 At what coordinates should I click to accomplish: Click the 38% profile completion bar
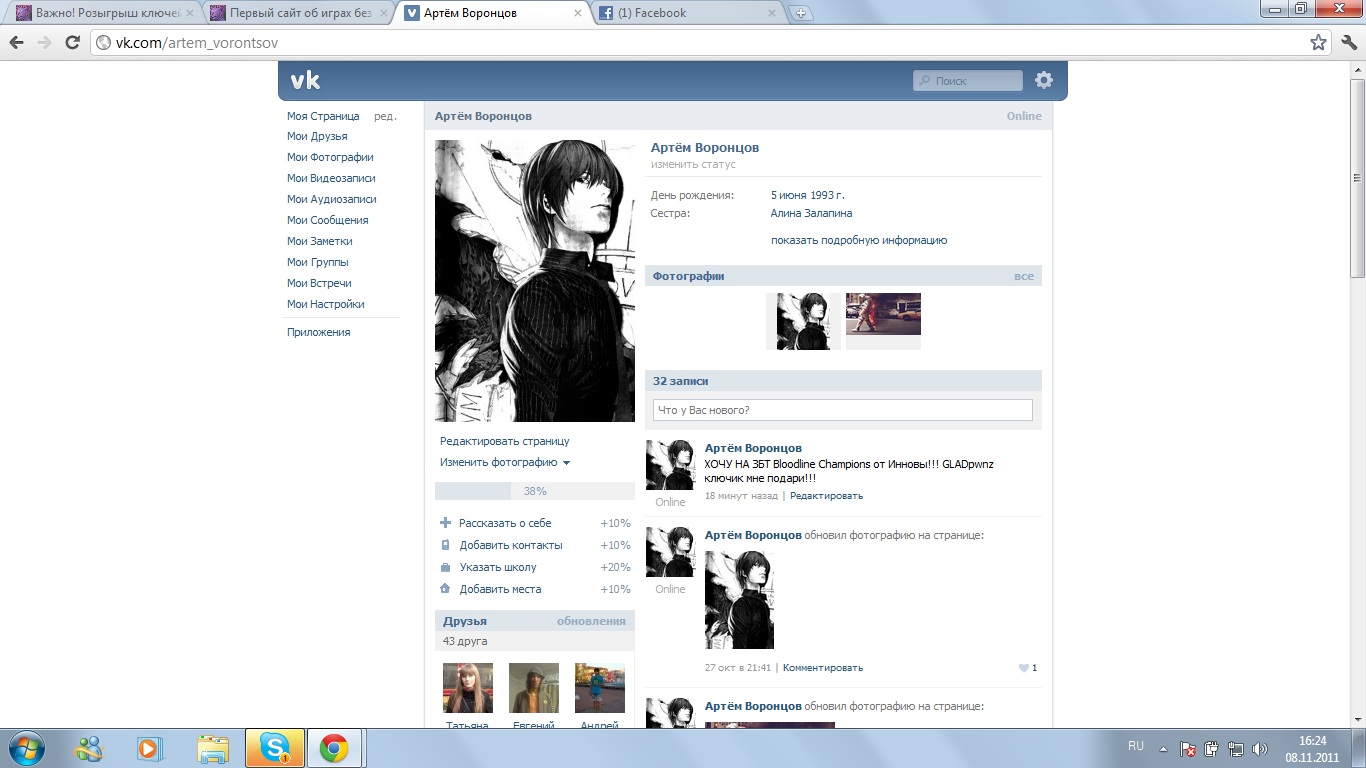click(534, 491)
